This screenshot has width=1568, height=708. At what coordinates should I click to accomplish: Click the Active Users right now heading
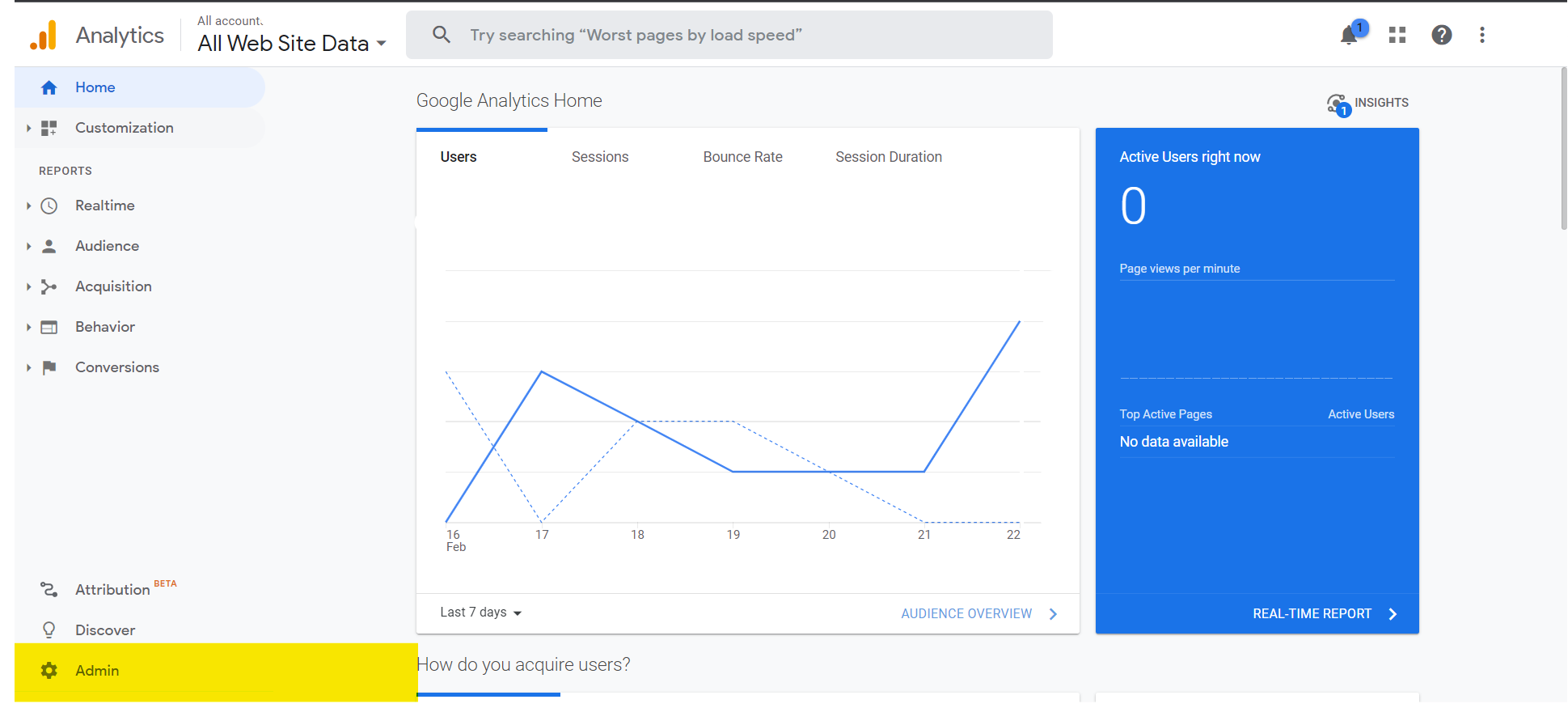click(1190, 157)
